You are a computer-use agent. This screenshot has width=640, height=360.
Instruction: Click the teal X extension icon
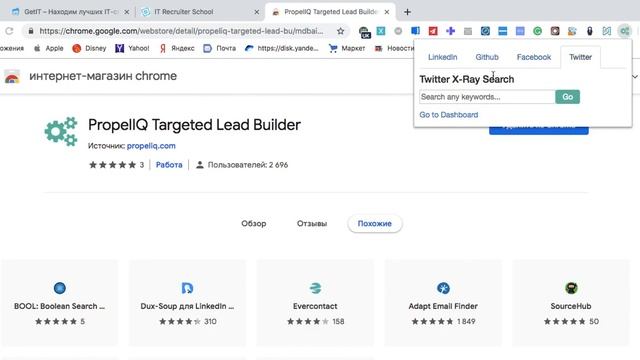pyautogui.click(x=381, y=31)
